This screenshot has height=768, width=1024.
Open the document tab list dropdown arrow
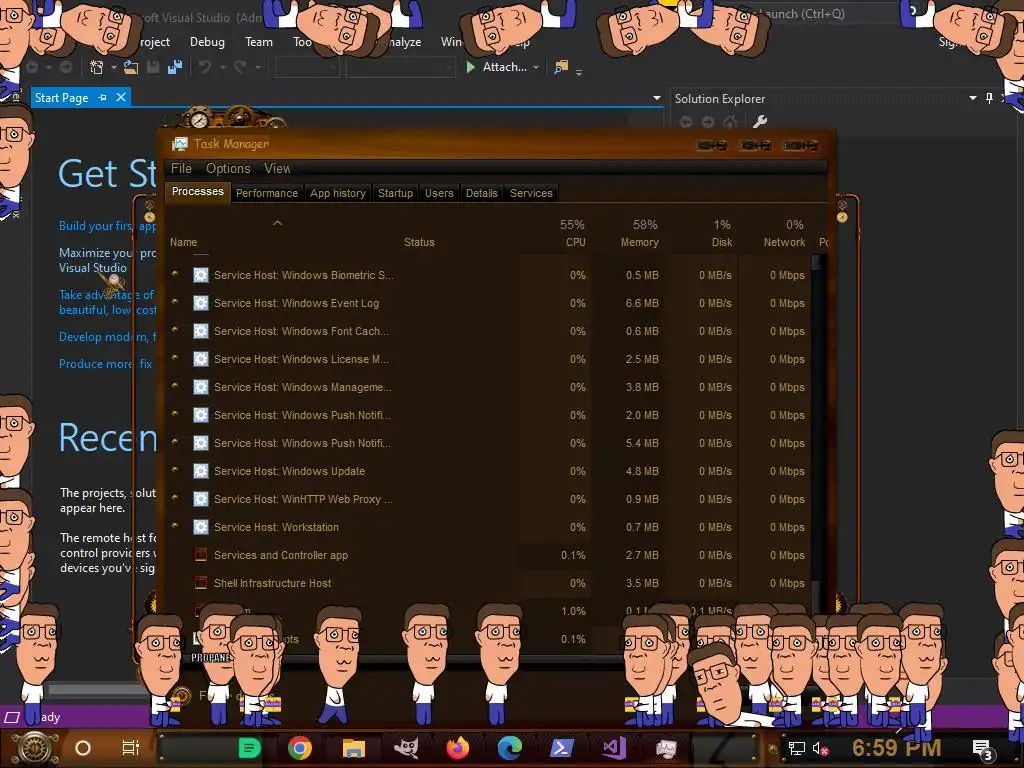(x=656, y=98)
